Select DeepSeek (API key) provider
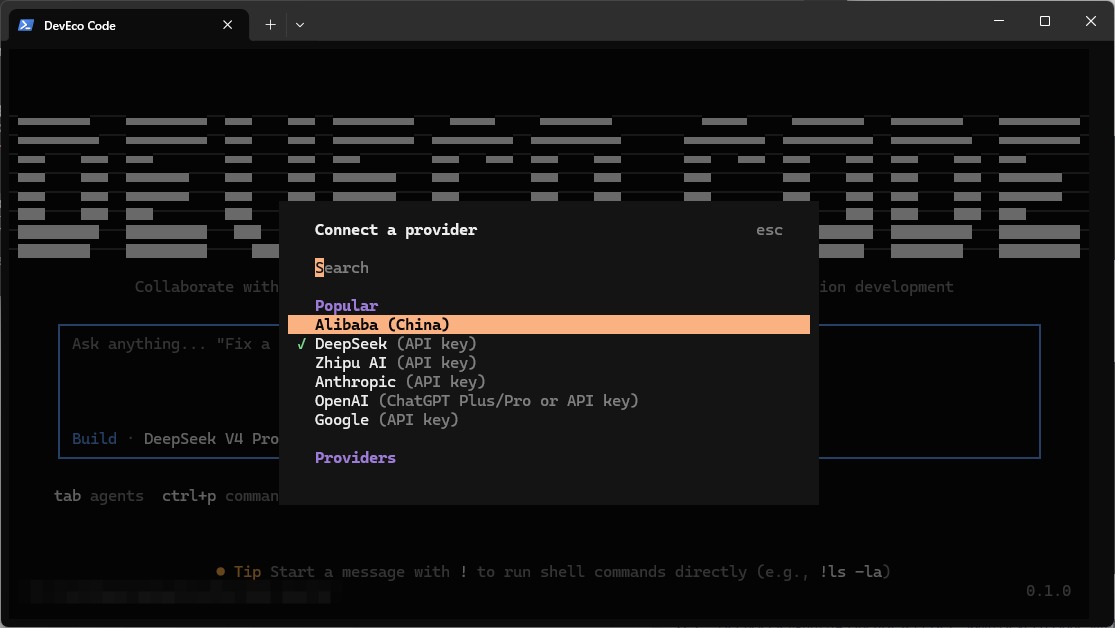The image size is (1115, 628). pos(548,344)
